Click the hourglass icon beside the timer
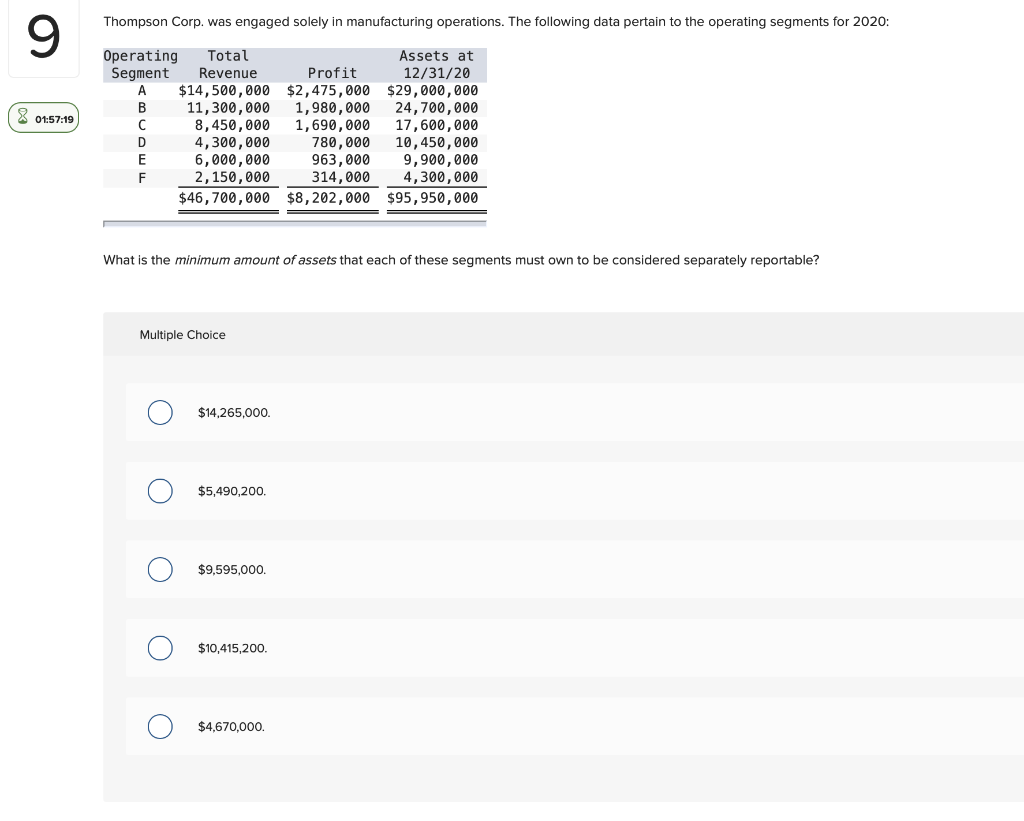The height and width of the screenshot is (821, 1024). (x=22, y=119)
